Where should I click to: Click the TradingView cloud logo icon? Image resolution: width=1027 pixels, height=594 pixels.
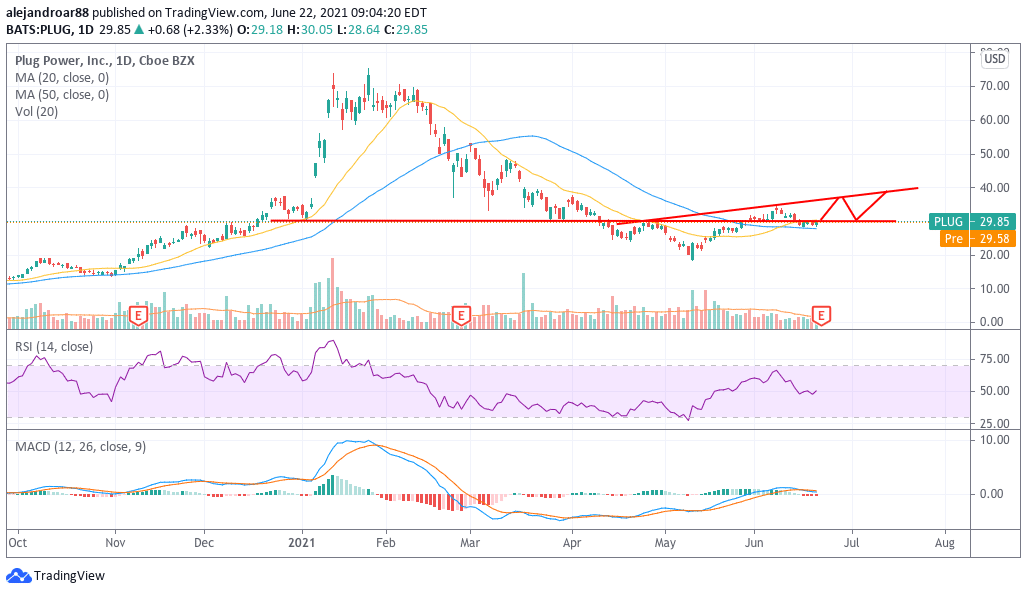pos(18,576)
